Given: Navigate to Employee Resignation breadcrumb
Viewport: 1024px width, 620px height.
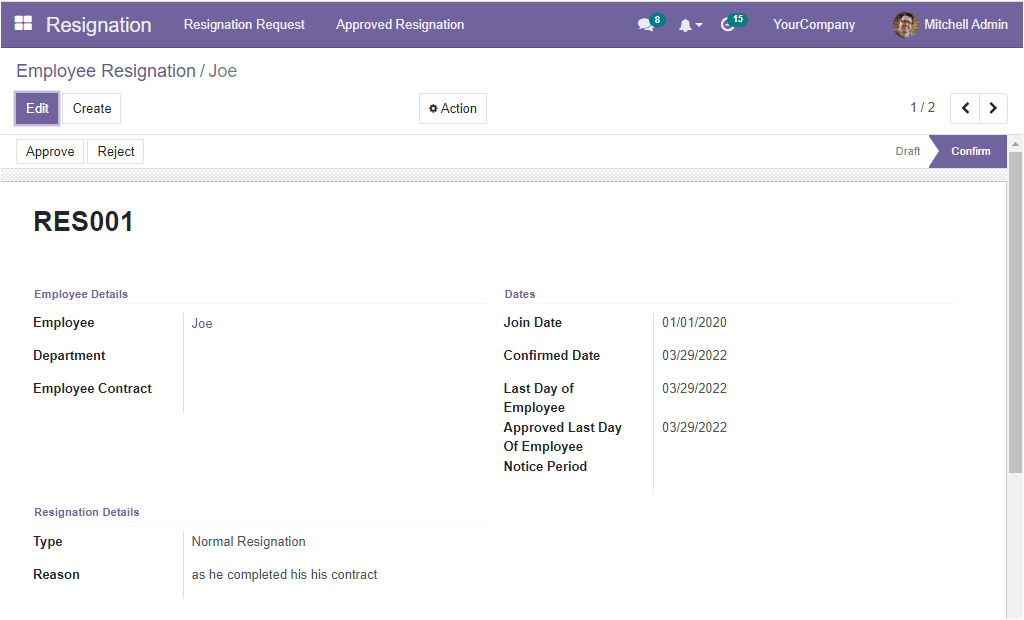Looking at the screenshot, I should (106, 71).
